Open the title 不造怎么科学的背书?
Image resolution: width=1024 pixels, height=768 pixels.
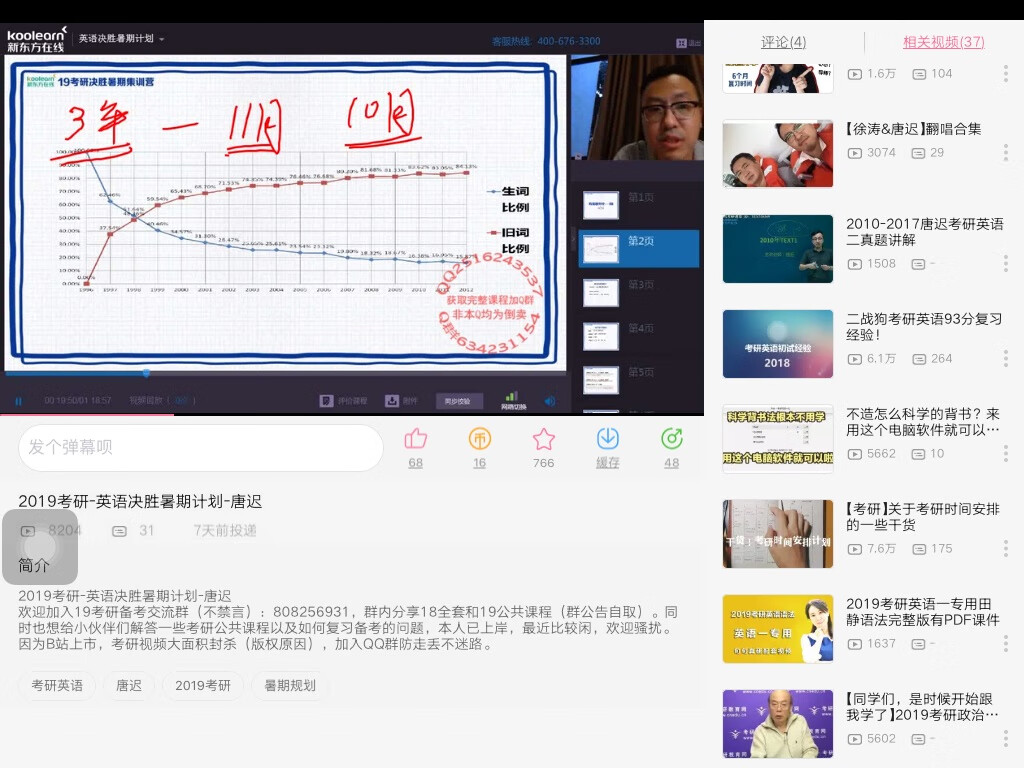click(923, 422)
